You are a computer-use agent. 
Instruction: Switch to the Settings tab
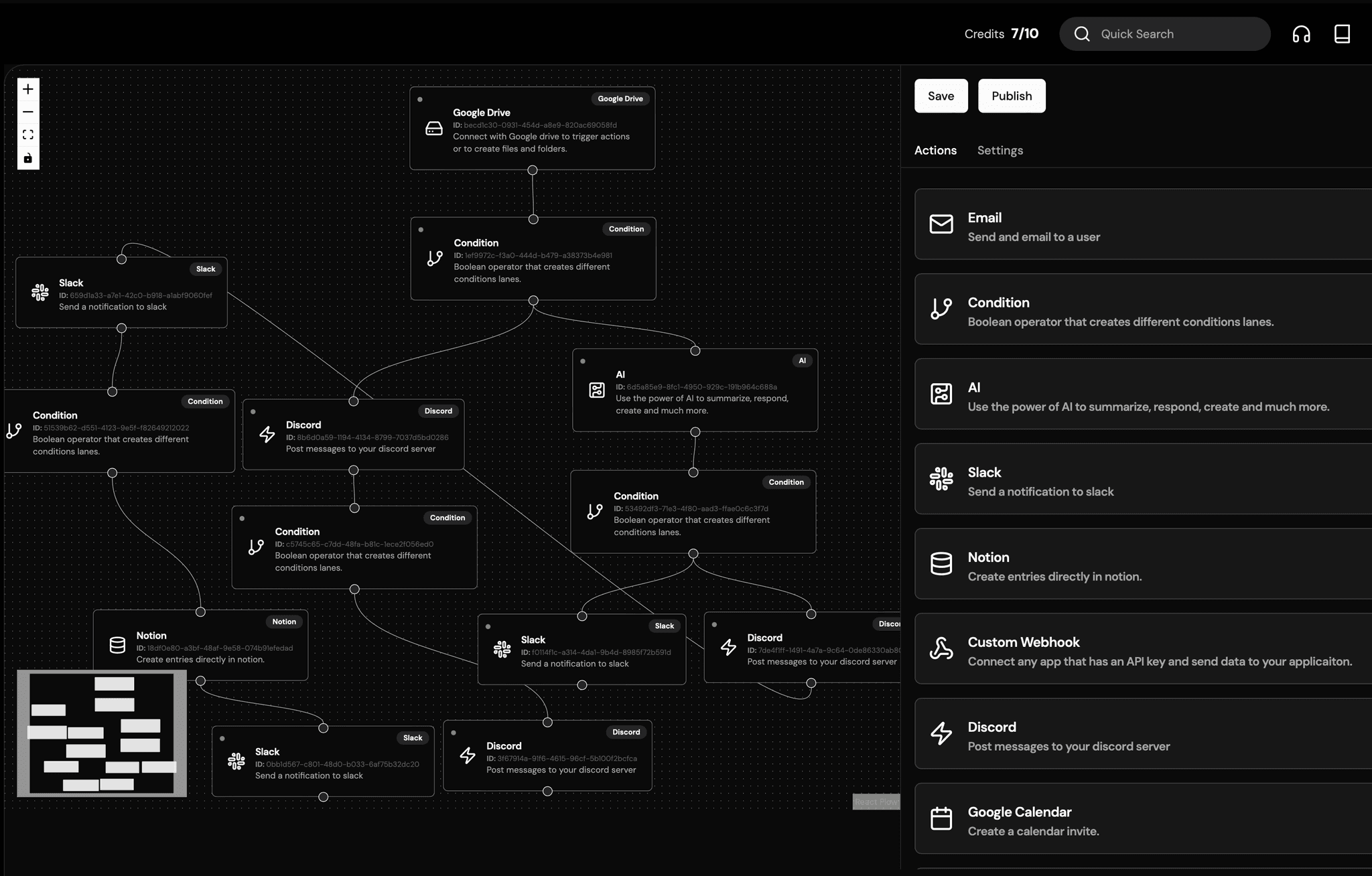1000,150
